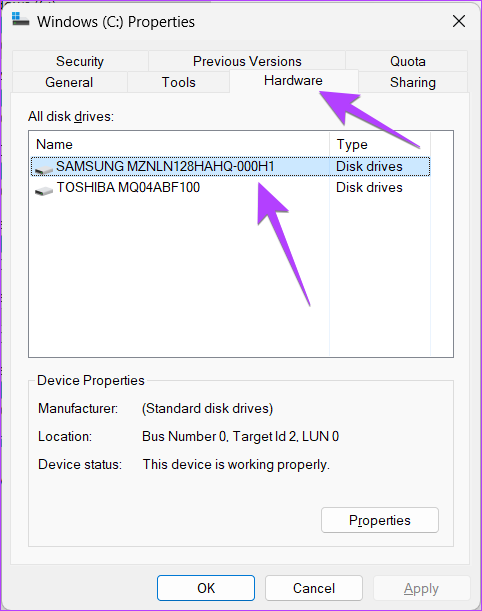
Task: Select TOSHIBA MQ04ABF100 drive entry
Action: (x=230, y=187)
